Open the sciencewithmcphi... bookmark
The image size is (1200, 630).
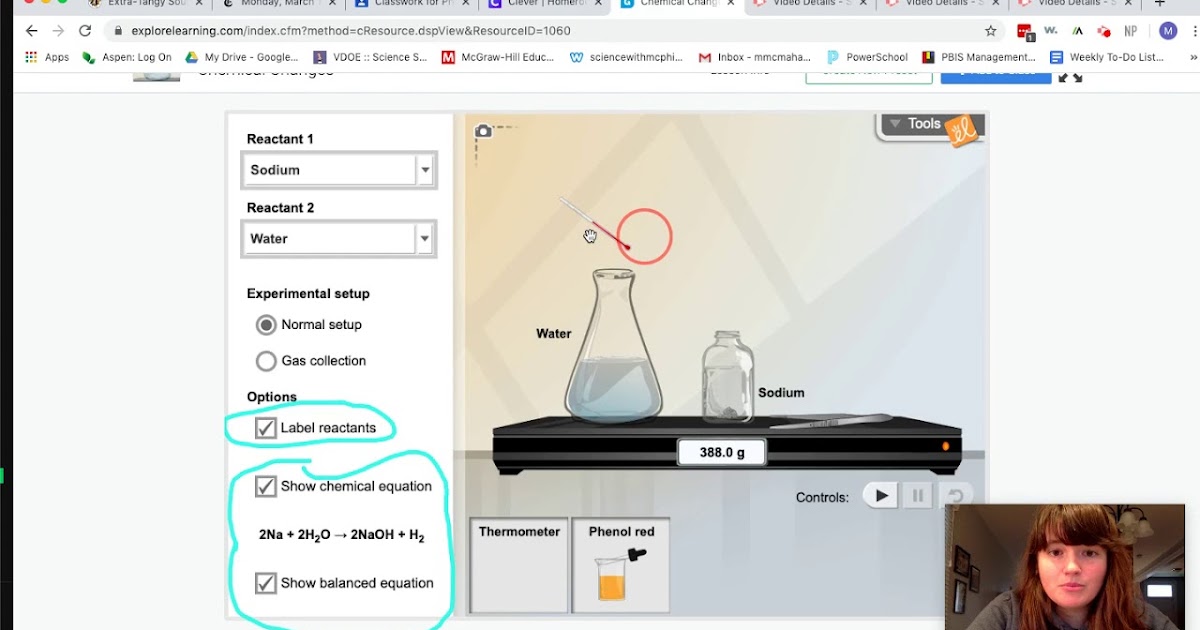click(x=626, y=57)
